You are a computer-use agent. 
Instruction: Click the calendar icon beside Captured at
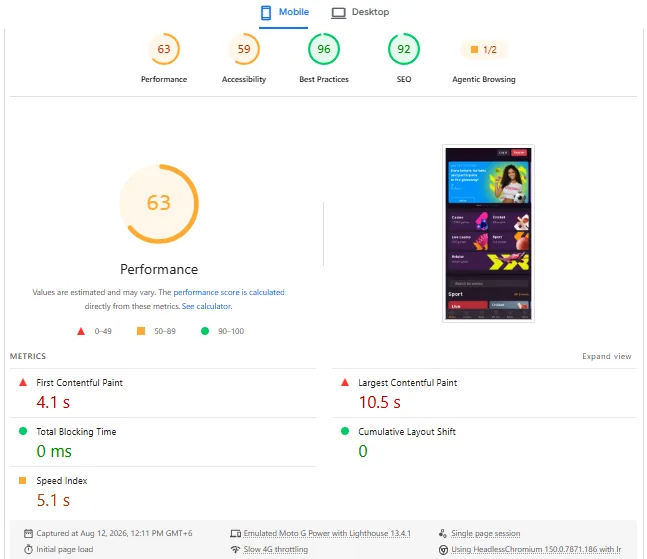point(28,533)
